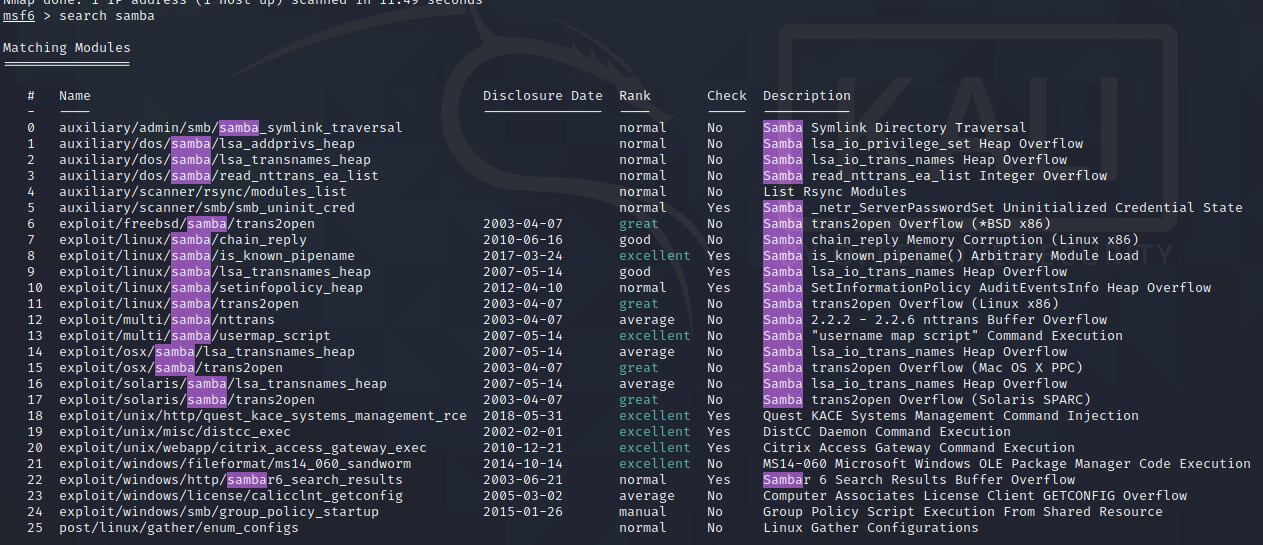Select exploit/multi/samba/usermap_script module

tap(195, 336)
